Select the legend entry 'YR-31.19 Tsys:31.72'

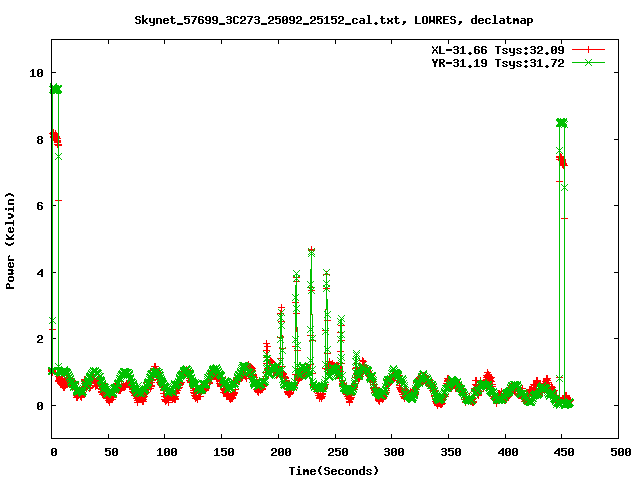(x=498, y=63)
